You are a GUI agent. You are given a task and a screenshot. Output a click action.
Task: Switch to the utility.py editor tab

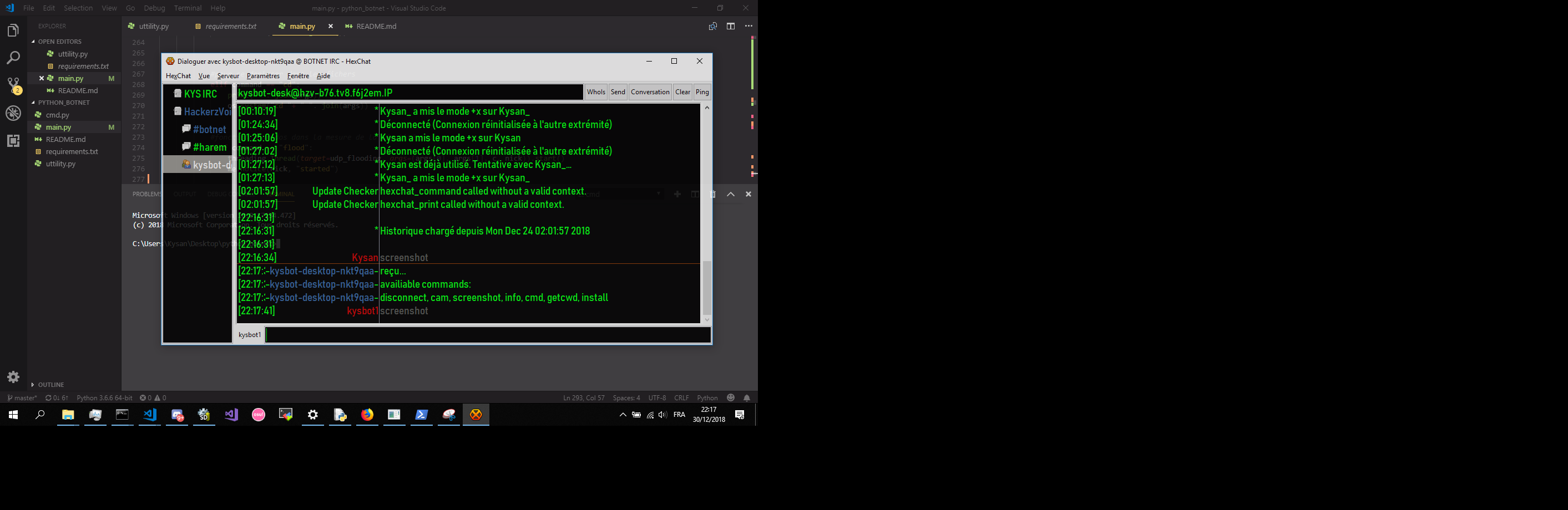coord(154,26)
